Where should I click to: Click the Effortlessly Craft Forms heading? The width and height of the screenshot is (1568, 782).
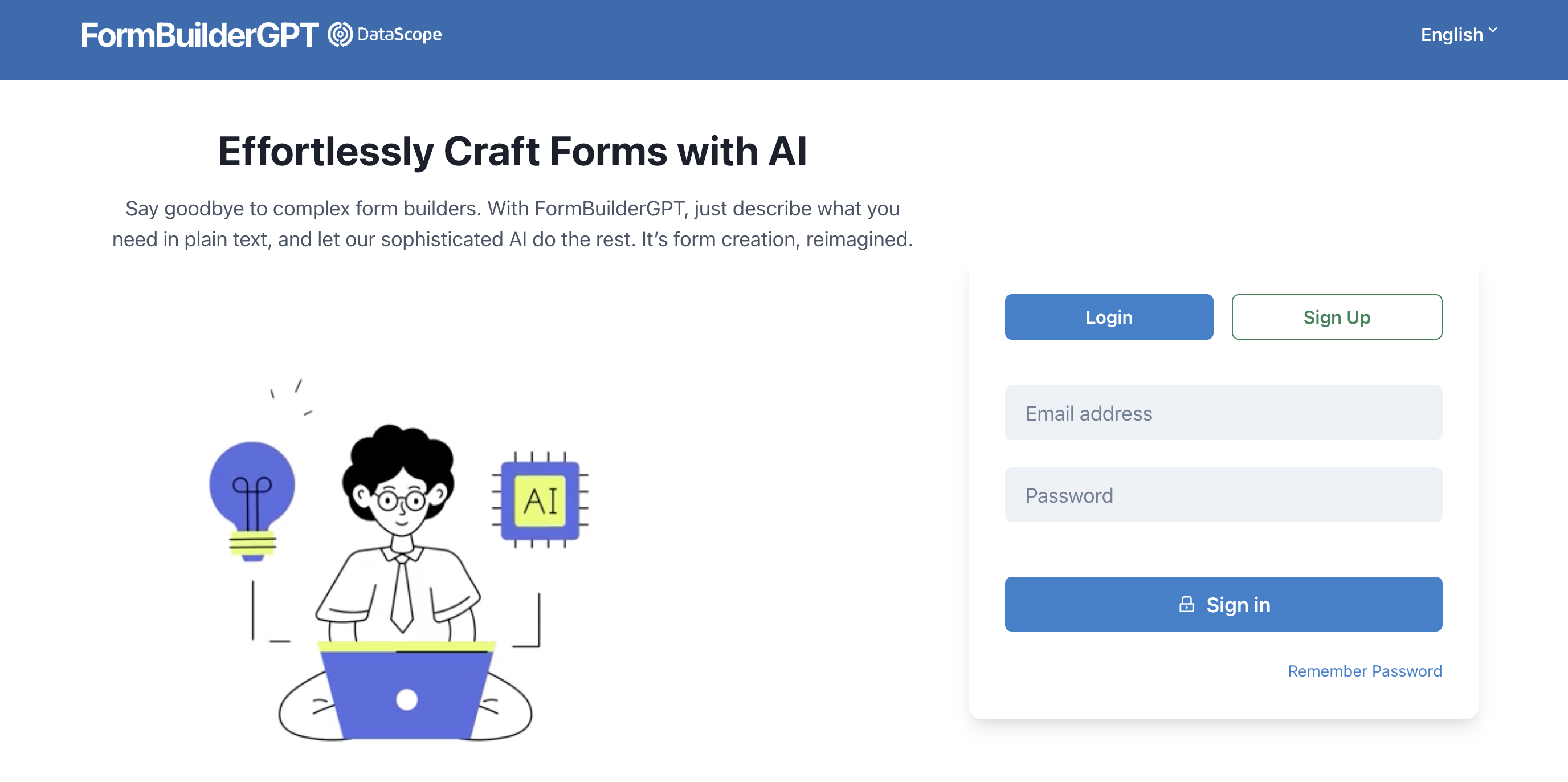pos(513,151)
